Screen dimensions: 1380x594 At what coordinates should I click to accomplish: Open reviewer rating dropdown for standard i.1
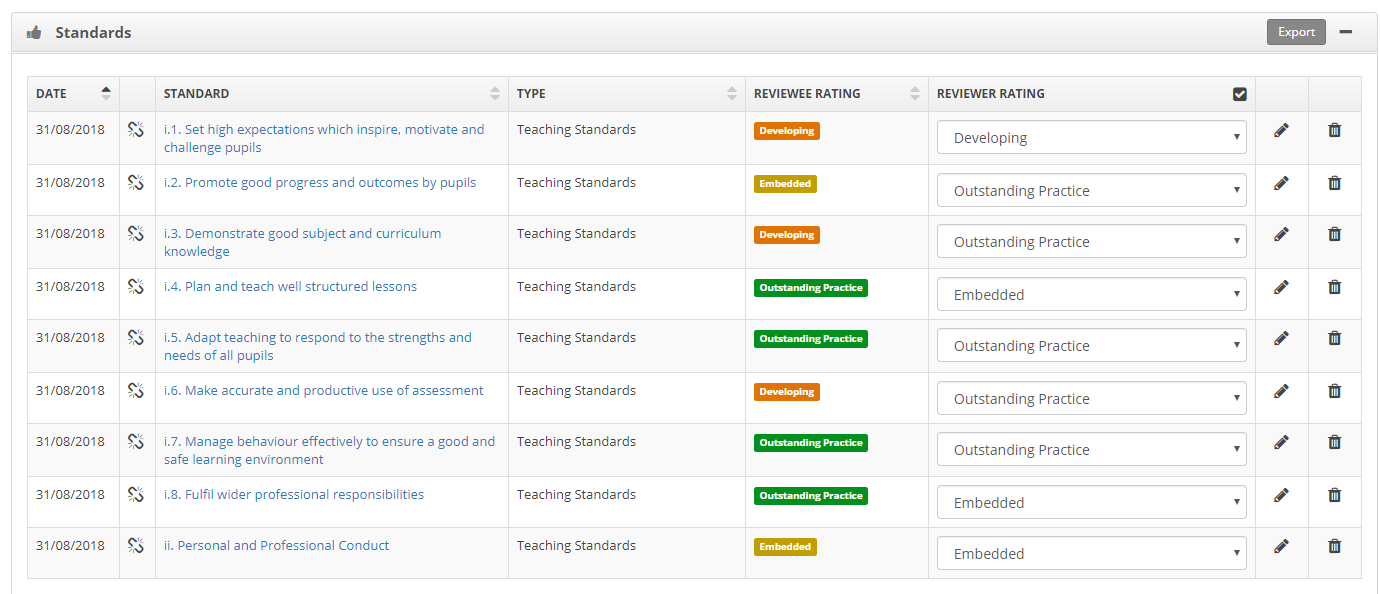click(x=1091, y=138)
